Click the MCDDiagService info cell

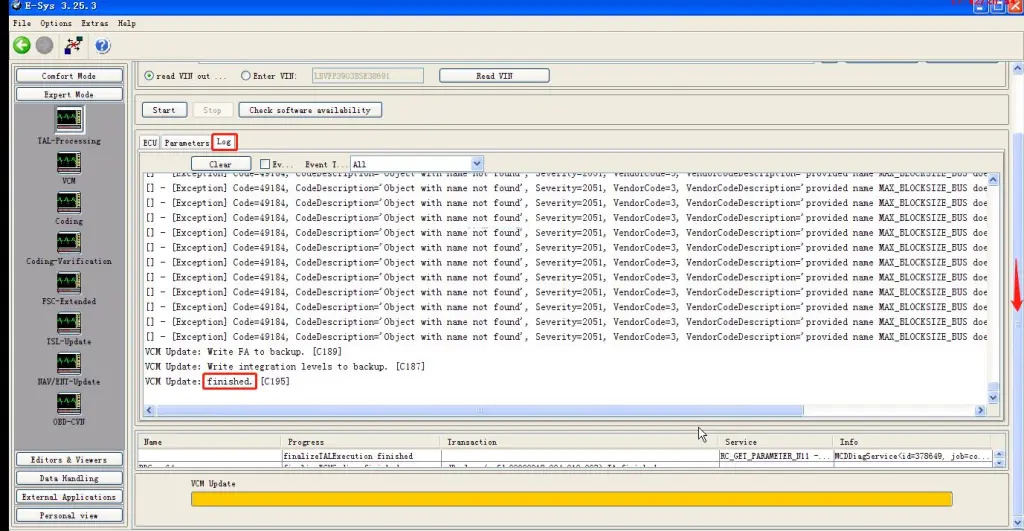[x=912, y=456]
